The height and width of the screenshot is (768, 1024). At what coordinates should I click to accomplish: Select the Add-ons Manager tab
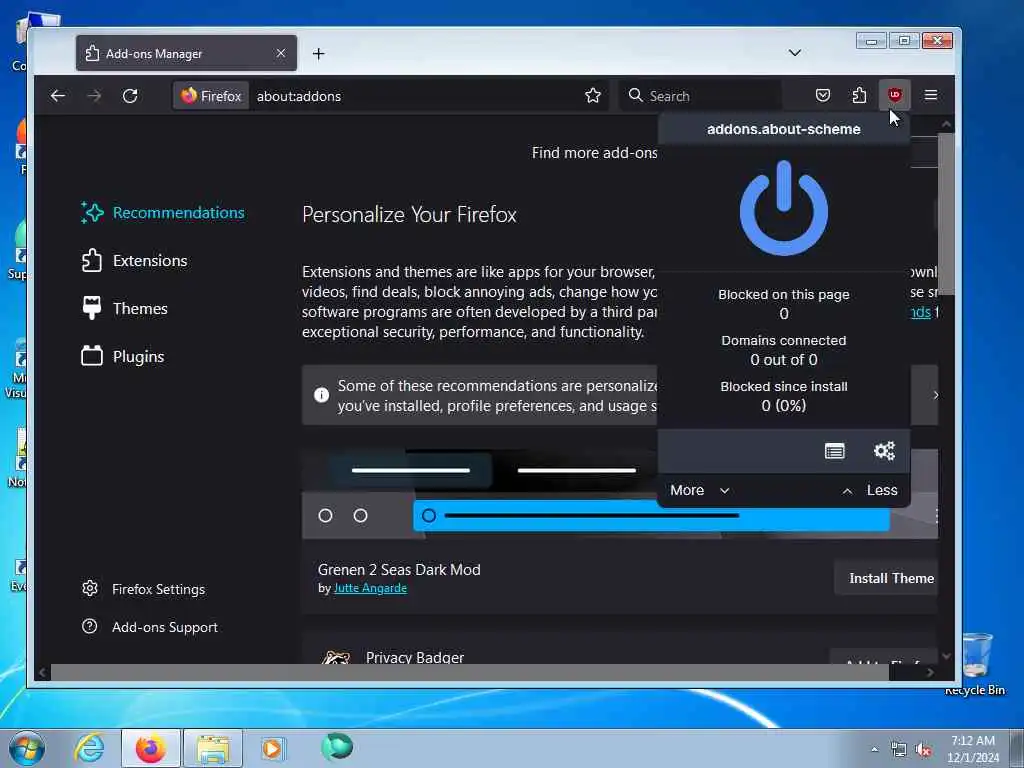click(186, 53)
